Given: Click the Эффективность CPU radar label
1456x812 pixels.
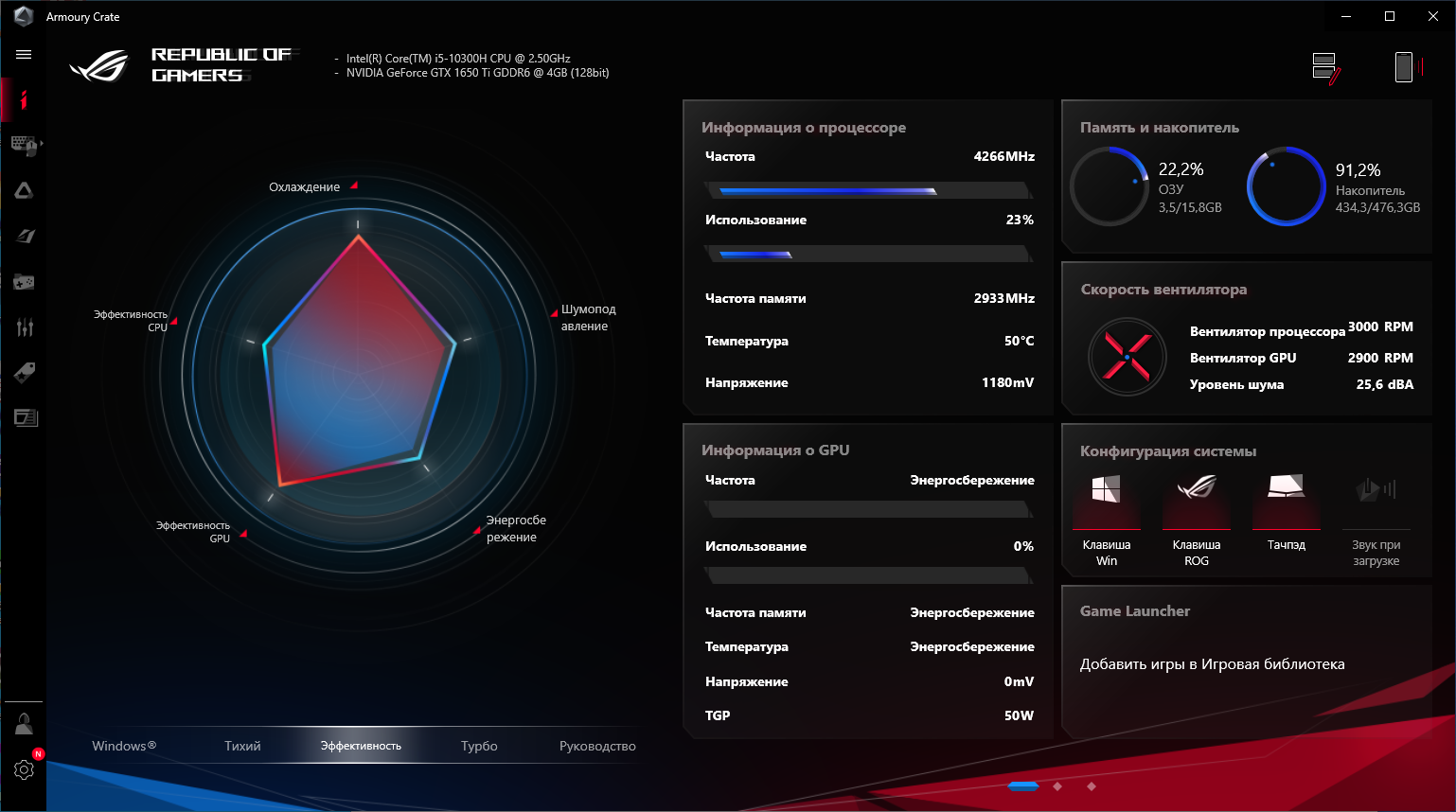Looking at the screenshot, I should click(x=131, y=321).
